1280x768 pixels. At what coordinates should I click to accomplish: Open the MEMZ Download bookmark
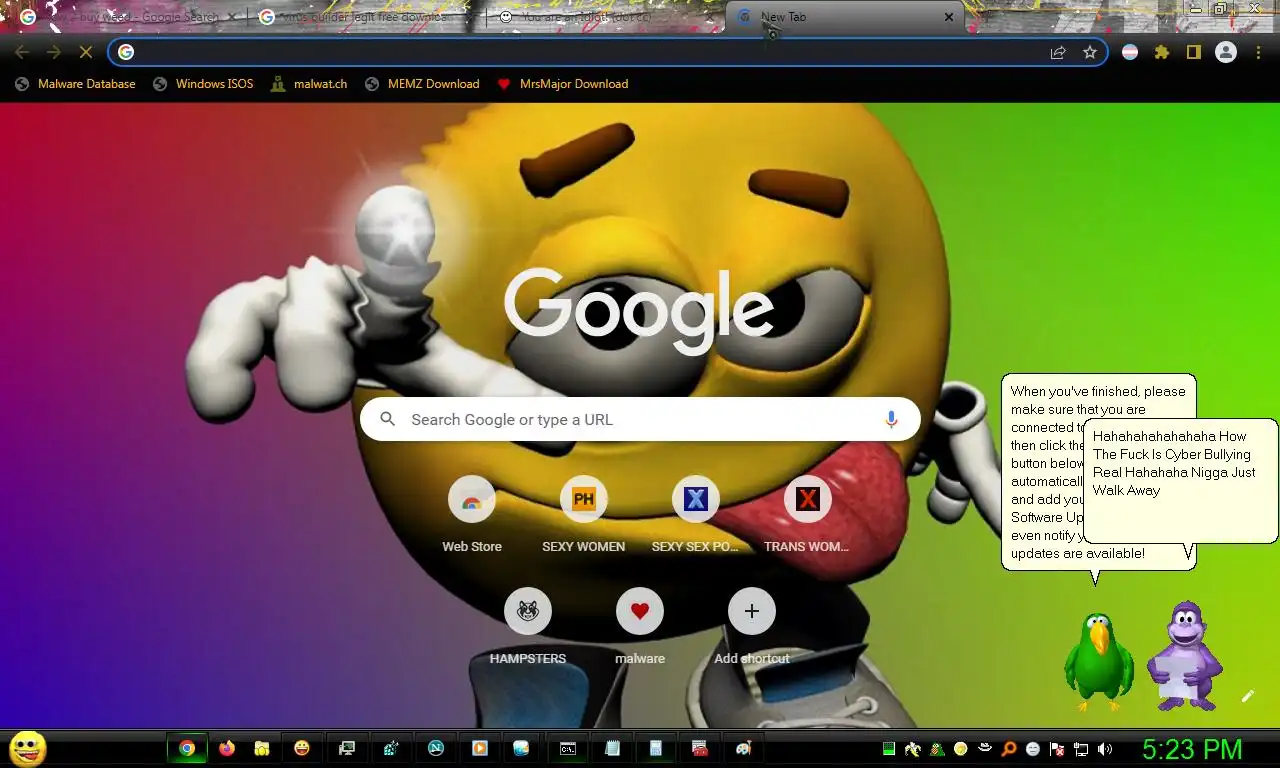pos(422,84)
